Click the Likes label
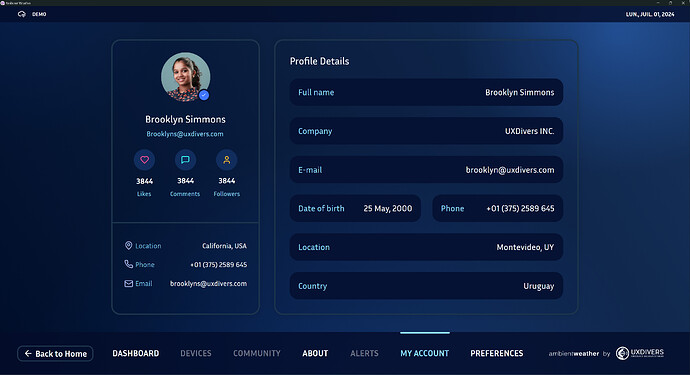Image resolution: width=690 pixels, height=375 pixels. pyautogui.click(x=144, y=194)
